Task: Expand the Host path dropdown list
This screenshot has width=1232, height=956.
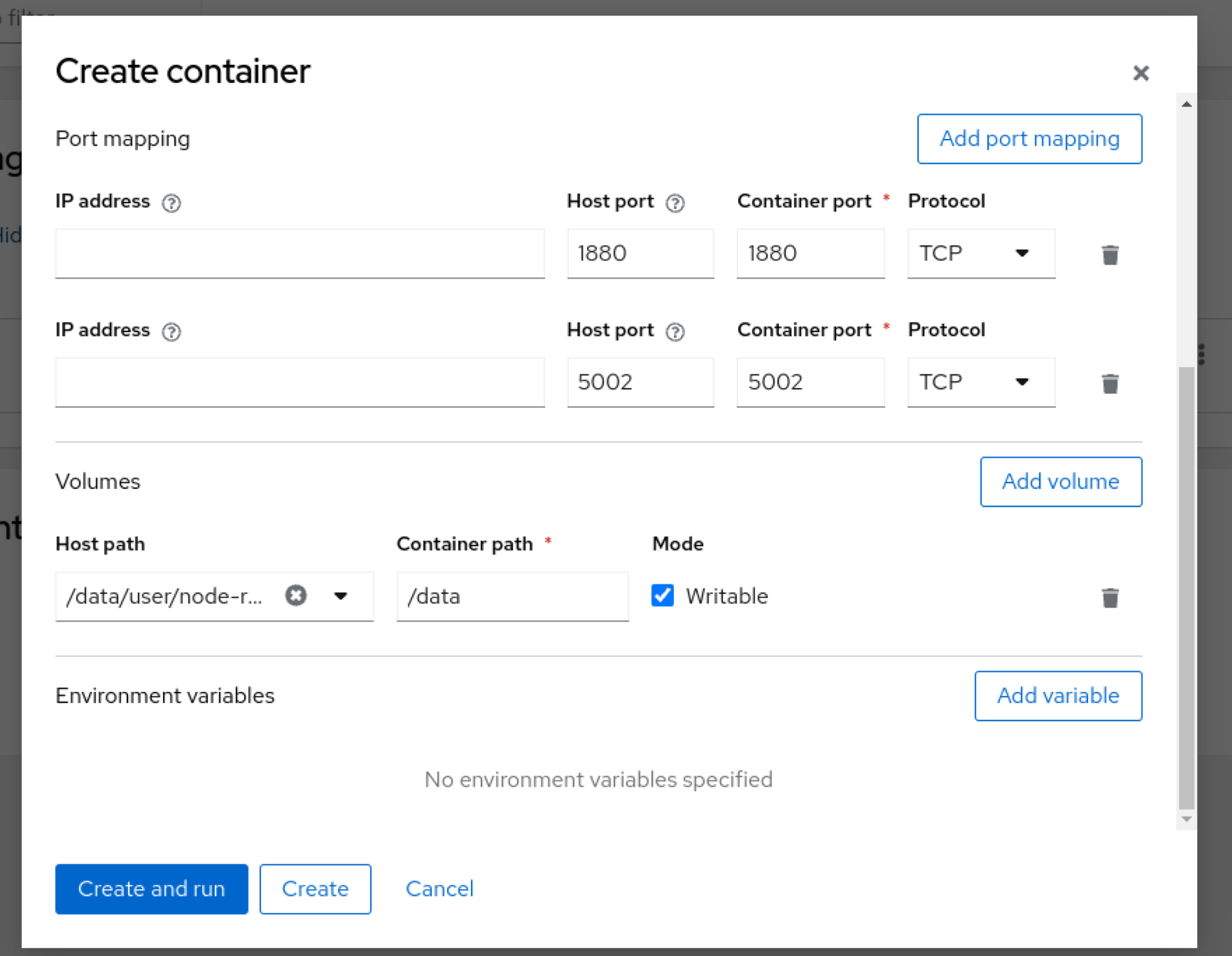Action: 340,596
